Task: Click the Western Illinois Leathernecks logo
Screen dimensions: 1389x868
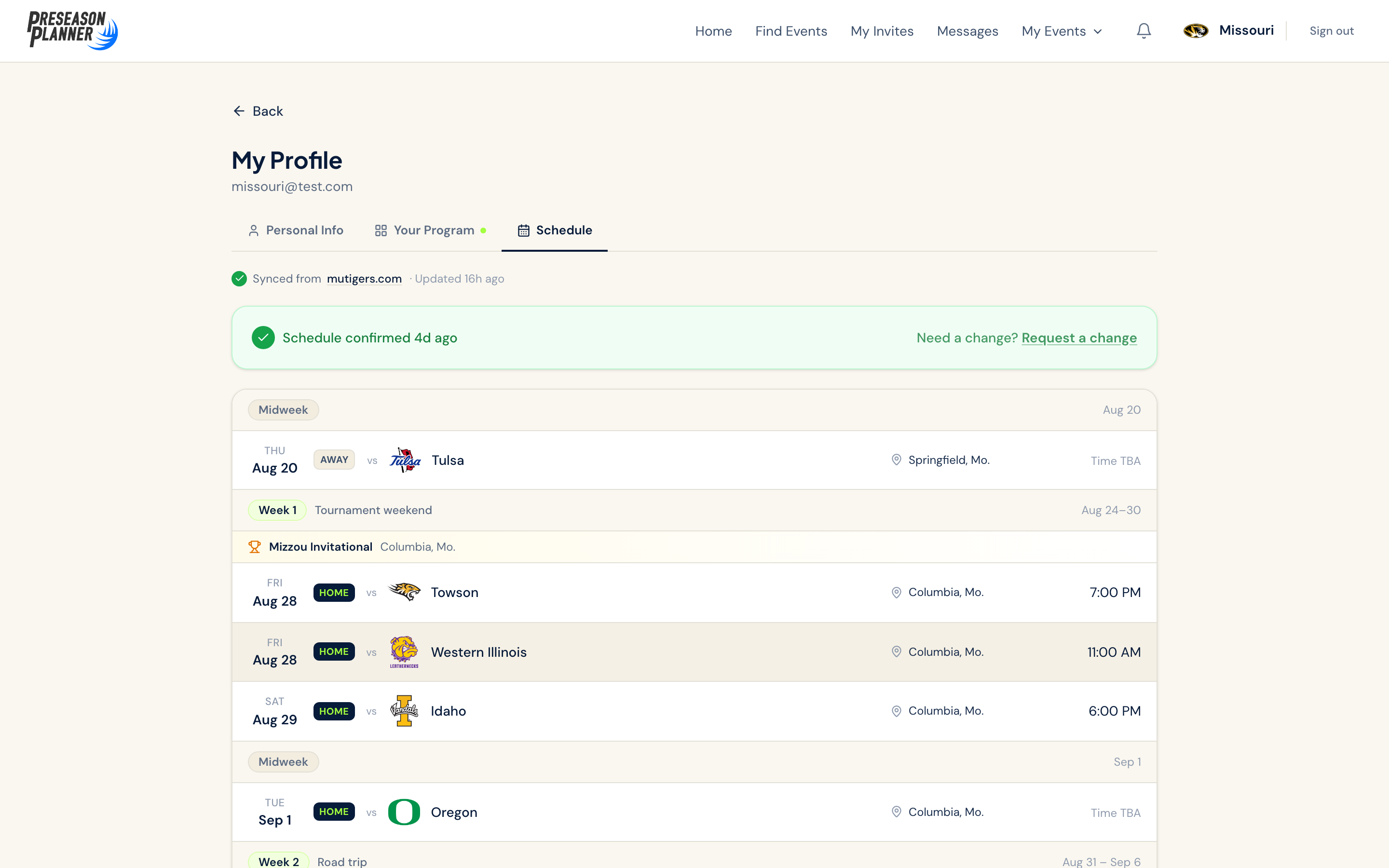Action: 405,651
